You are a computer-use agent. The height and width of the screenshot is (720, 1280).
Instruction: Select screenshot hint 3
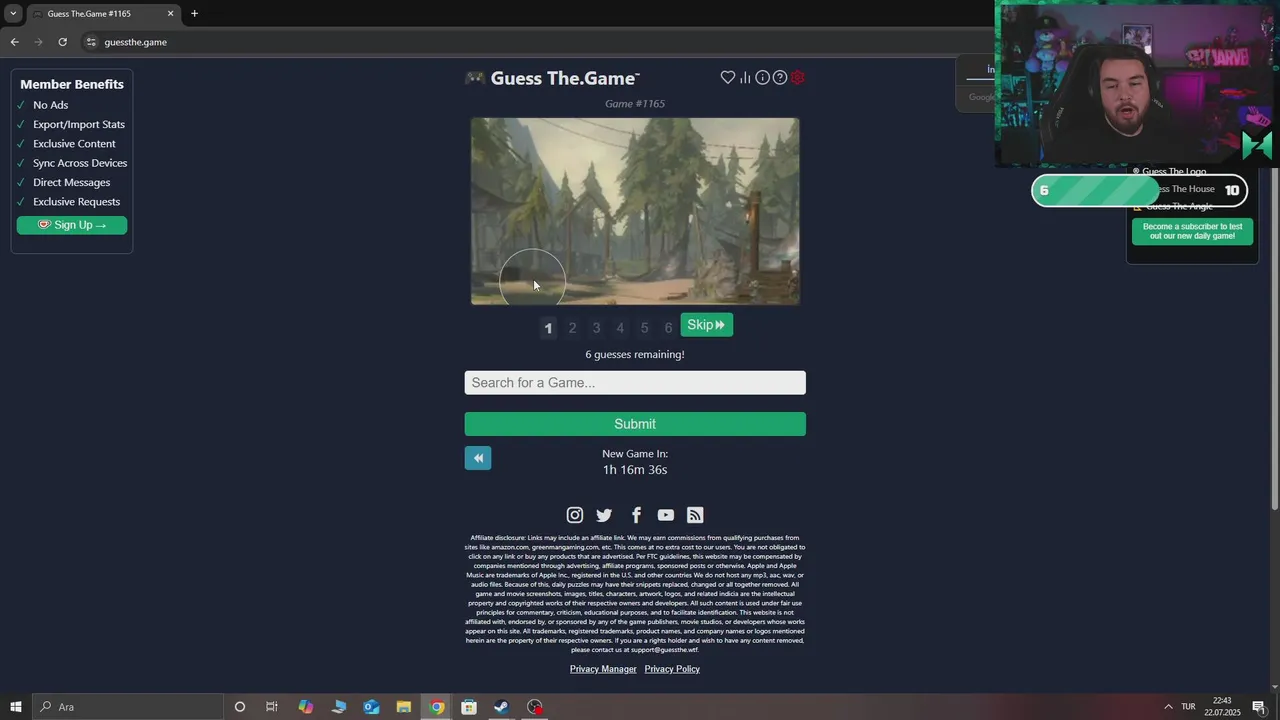(x=596, y=328)
